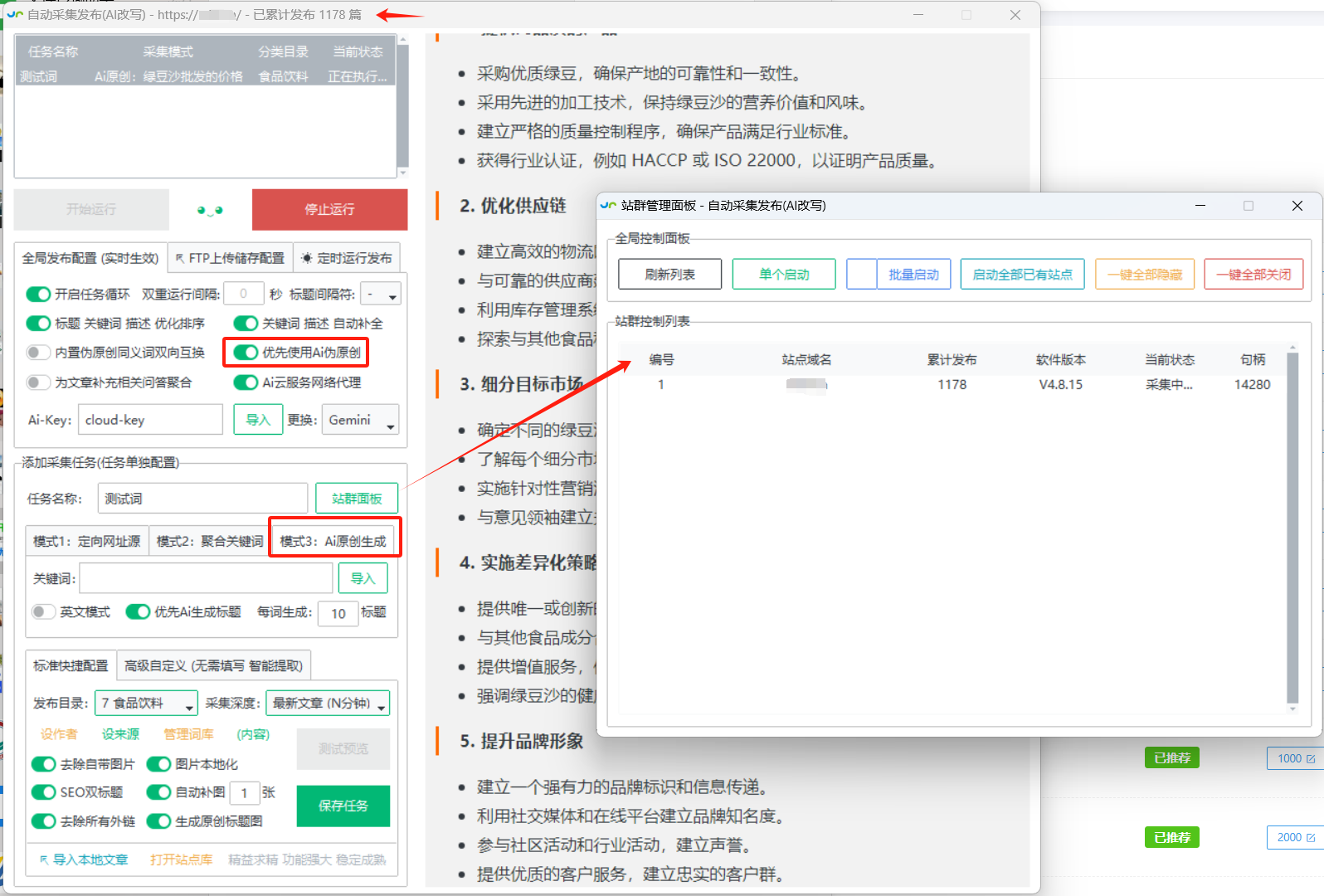Image resolution: width=1324 pixels, height=896 pixels.
Task: Click 一键全部隐藏 button
Action: tap(1145, 275)
